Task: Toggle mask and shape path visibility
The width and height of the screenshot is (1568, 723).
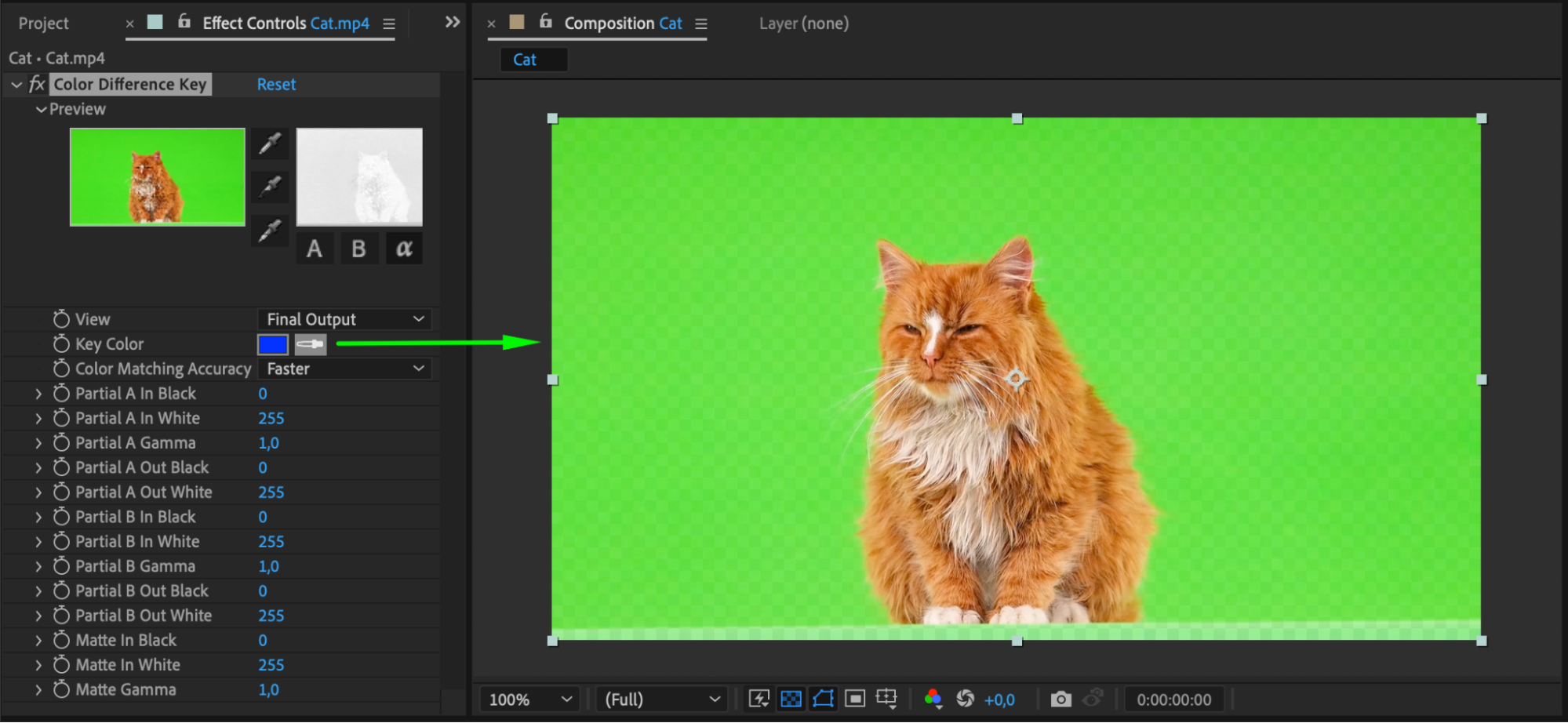Action: tap(823, 699)
